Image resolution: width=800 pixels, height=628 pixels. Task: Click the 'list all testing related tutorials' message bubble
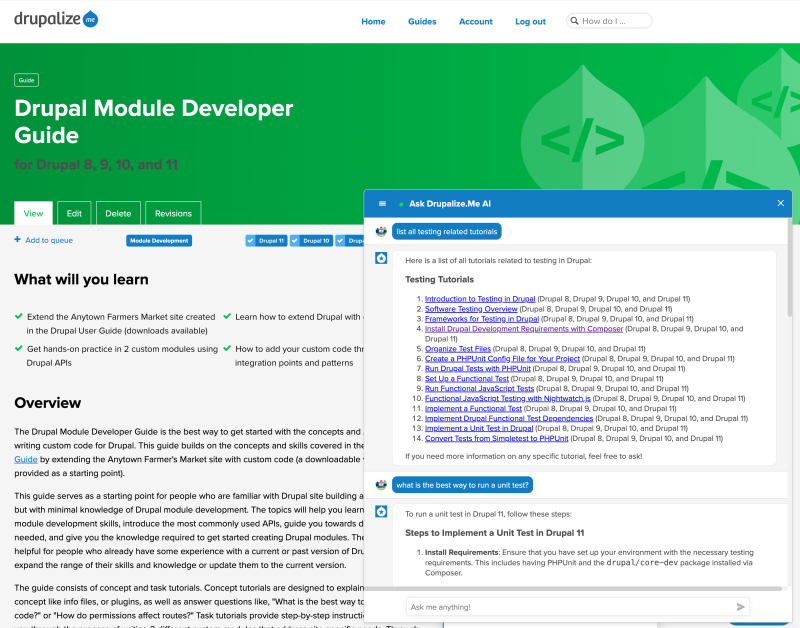click(x=446, y=232)
